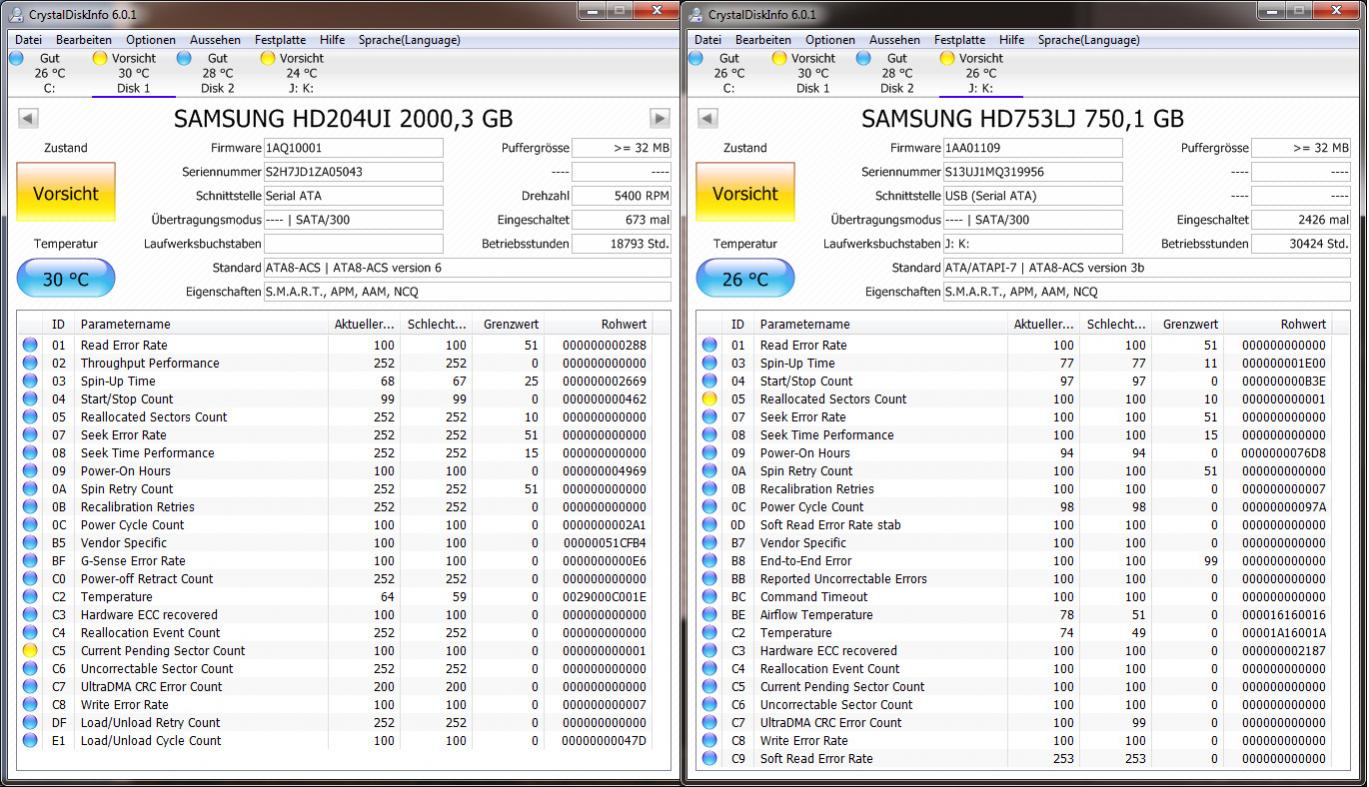Go to previous disk arrow in right window
Viewport: 1369px width, 787px height.
point(707,118)
